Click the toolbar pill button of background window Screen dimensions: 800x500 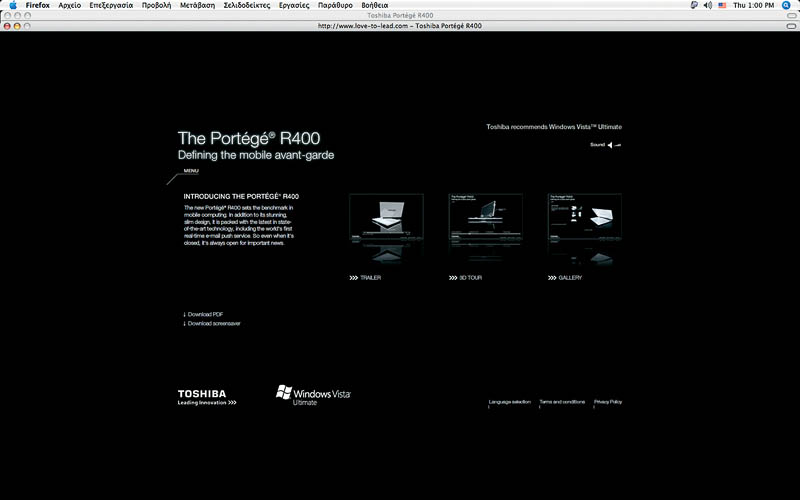tap(791, 15)
